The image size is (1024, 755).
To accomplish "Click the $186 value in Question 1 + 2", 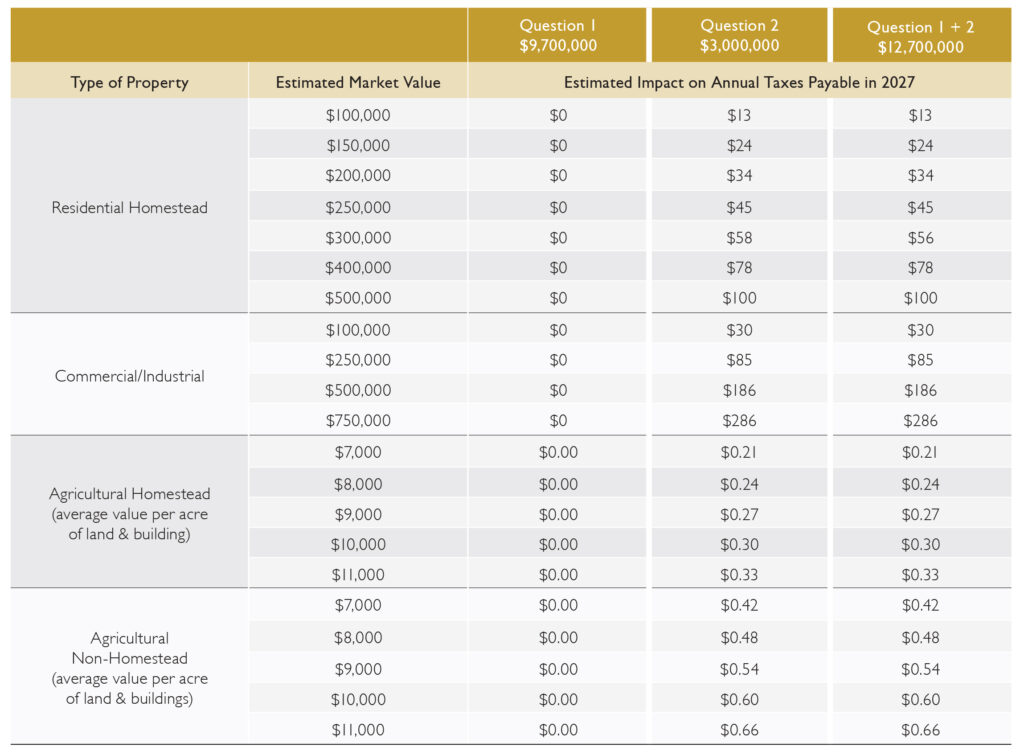I will coord(921,390).
